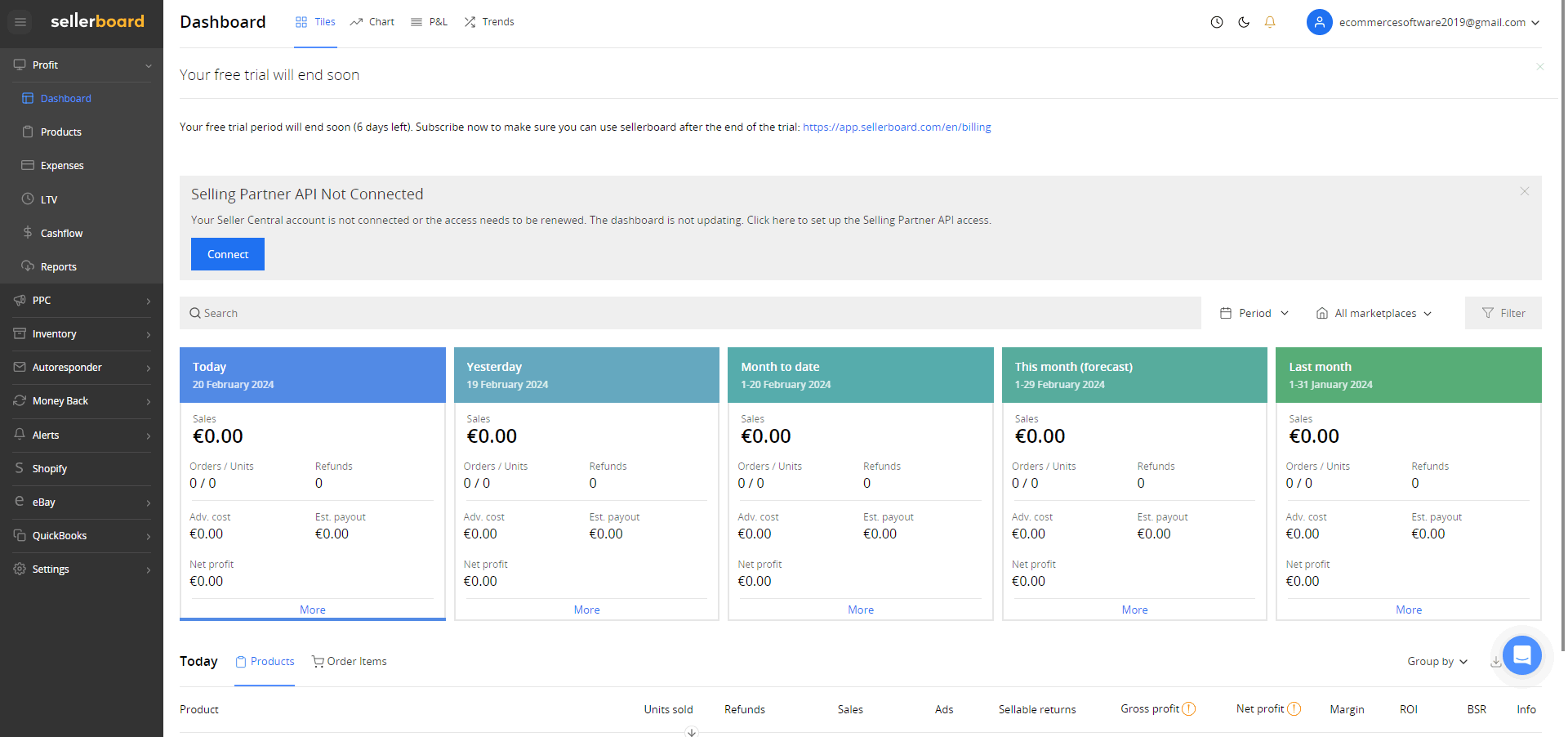Click the blue Connect button
Image resolution: width=1568 pixels, height=737 pixels.
(x=228, y=254)
